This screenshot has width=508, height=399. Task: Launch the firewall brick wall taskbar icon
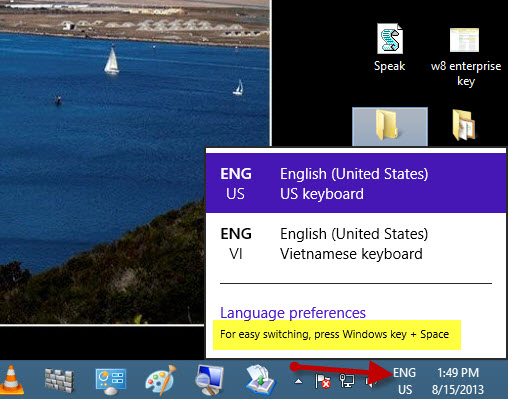coord(59,380)
